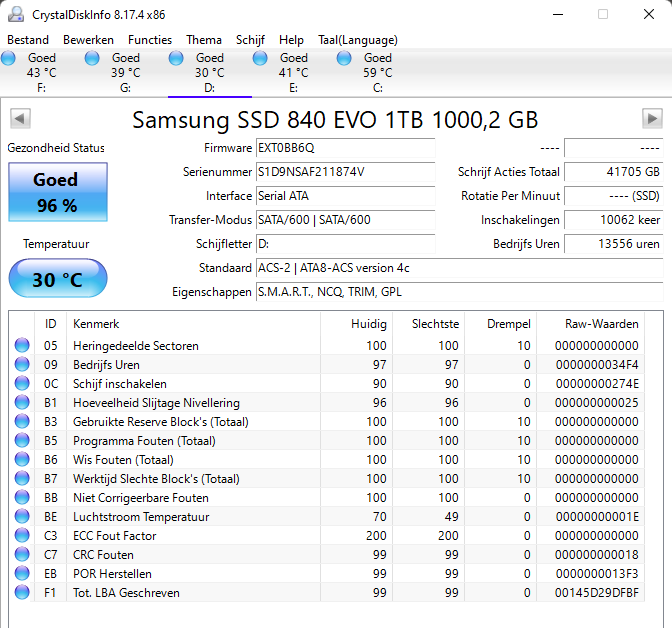This screenshot has width=672, height=628.
Task: Click status orb for Luchtstroom Temperatuur
Action: (22, 517)
